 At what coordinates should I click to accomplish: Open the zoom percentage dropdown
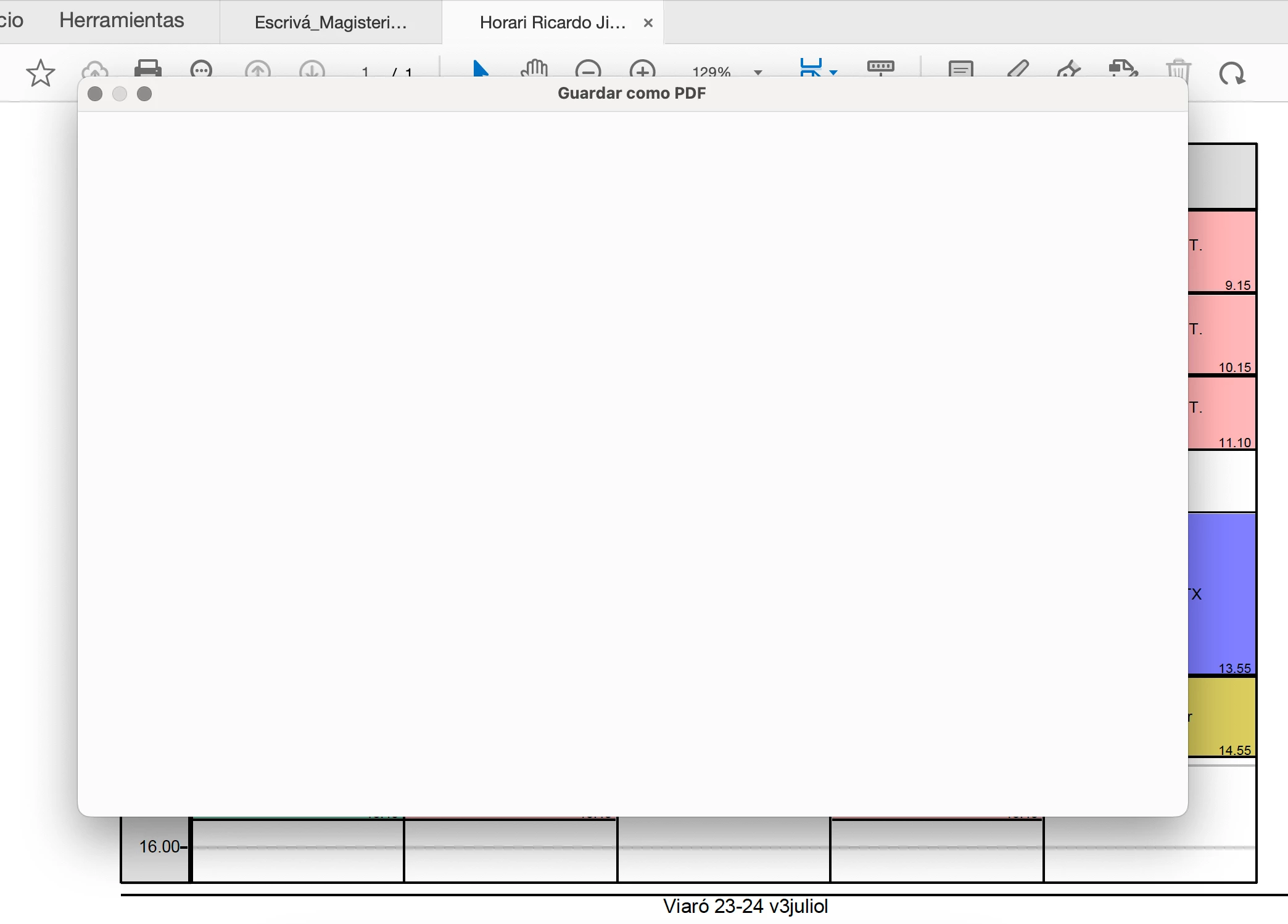[758, 72]
